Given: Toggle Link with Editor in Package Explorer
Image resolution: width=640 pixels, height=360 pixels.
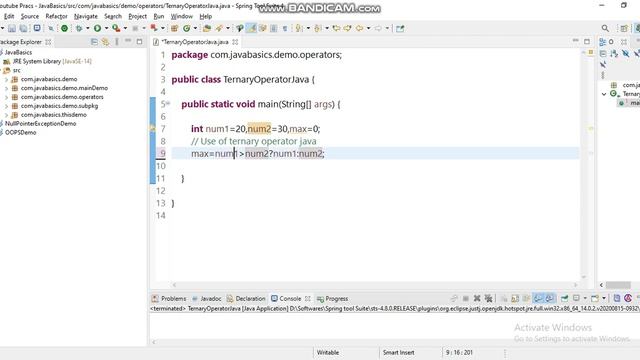Looking at the screenshot, I should (x=106, y=42).
